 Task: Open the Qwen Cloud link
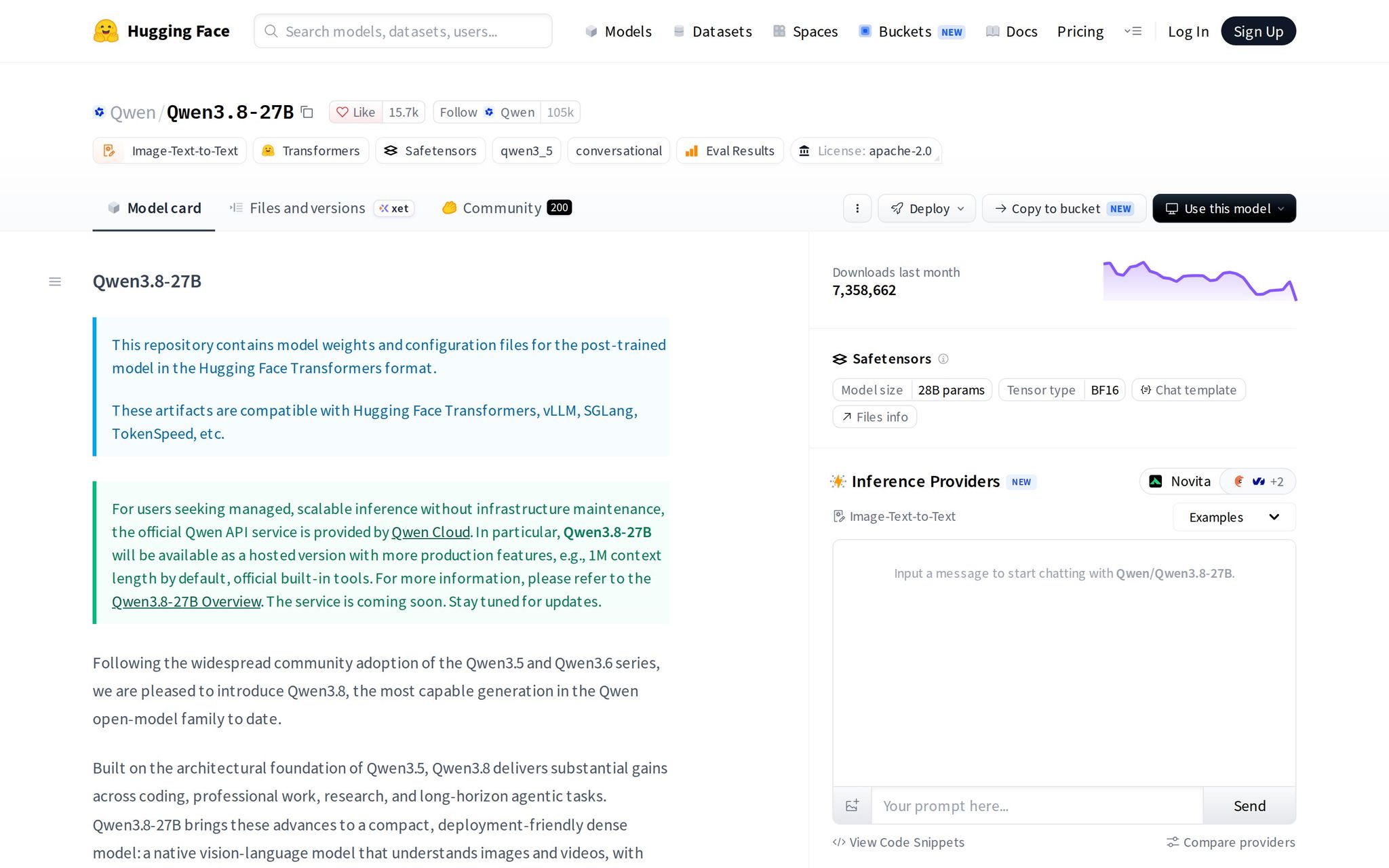[x=431, y=532]
